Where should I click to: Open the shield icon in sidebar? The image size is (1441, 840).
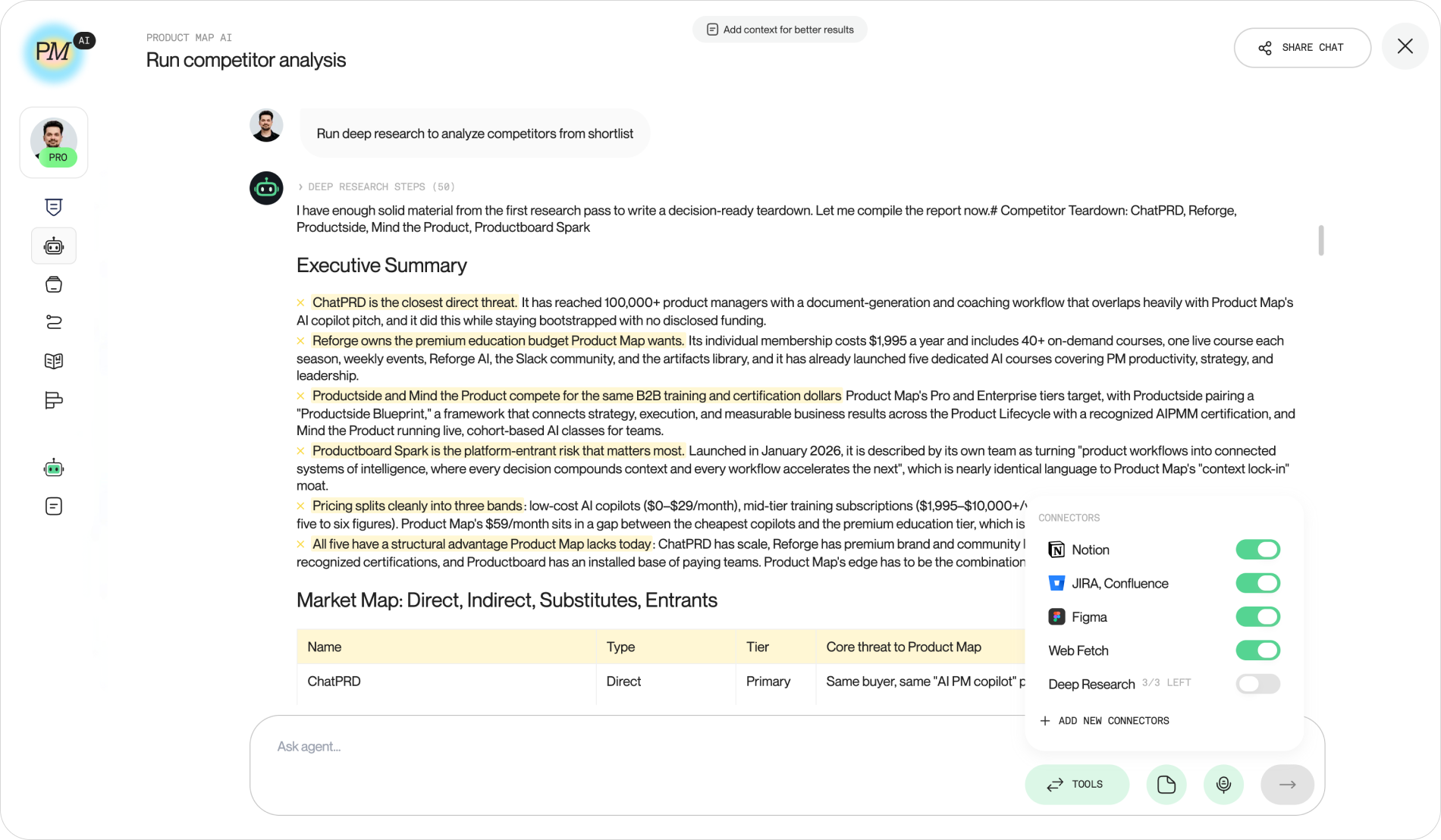(54, 207)
